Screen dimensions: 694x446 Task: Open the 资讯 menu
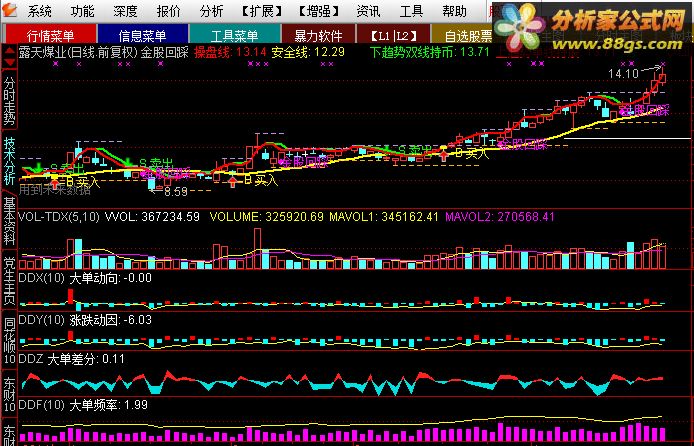click(368, 11)
